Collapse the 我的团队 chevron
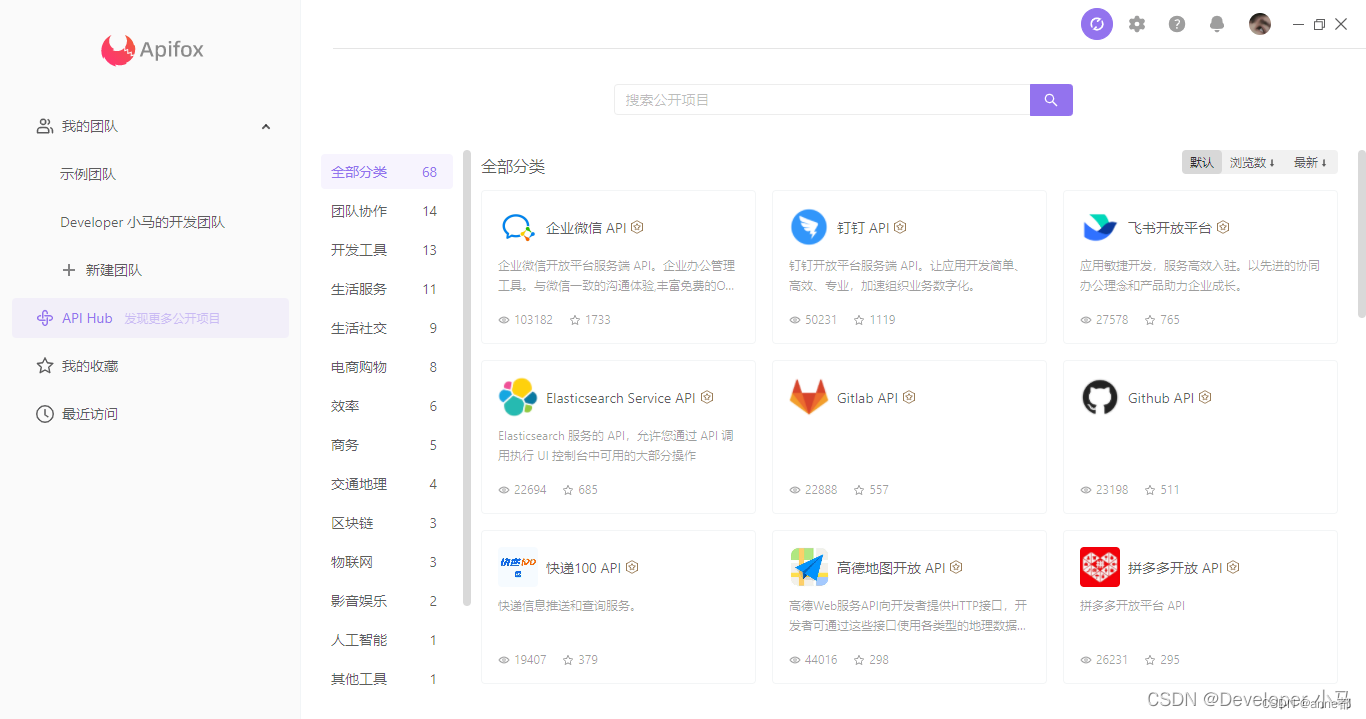The height and width of the screenshot is (719, 1366). [x=266, y=127]
